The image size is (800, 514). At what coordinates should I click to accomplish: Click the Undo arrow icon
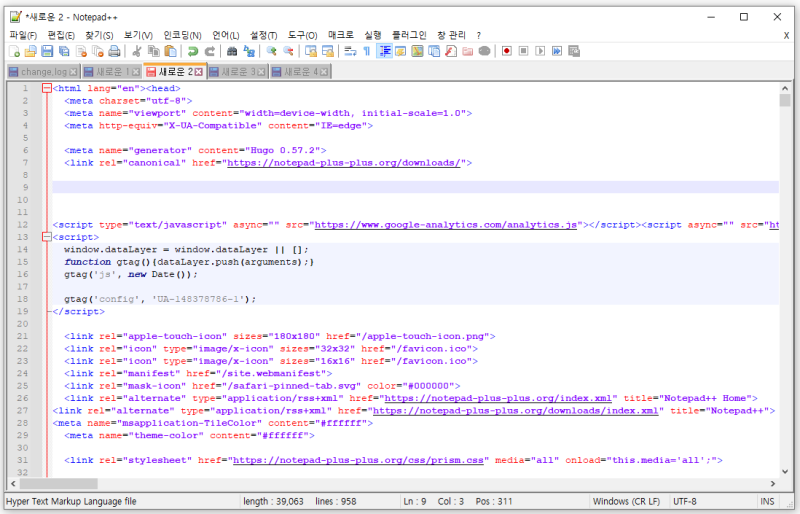click(192, 51)
